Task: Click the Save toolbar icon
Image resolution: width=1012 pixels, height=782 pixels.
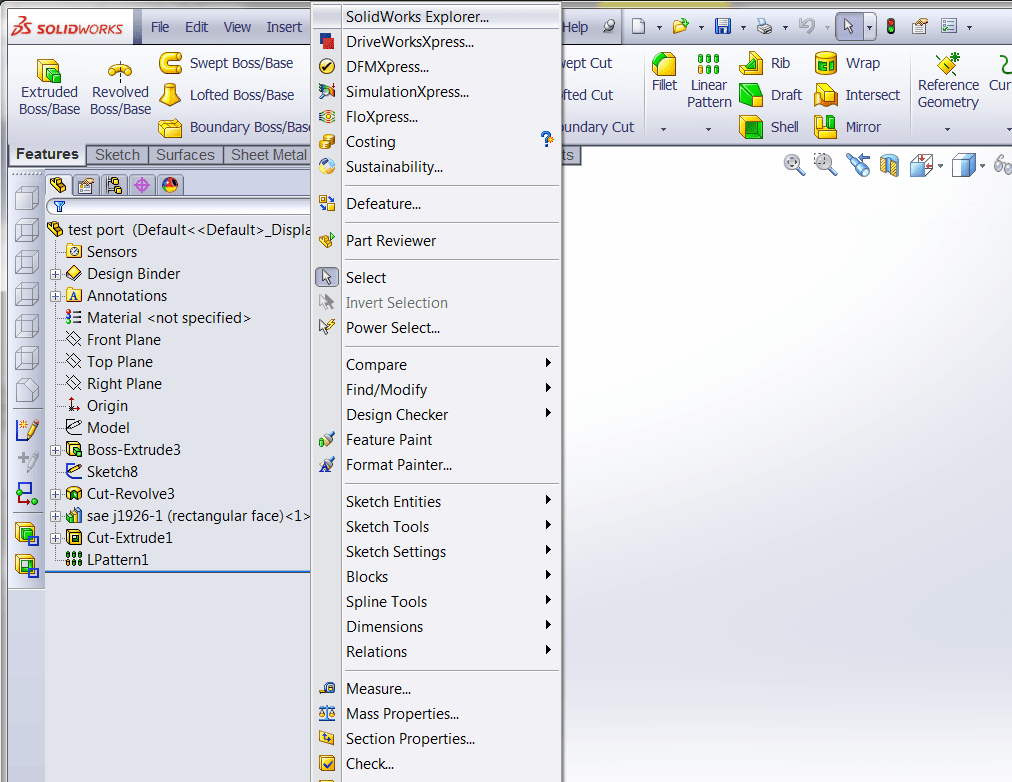Action: click(723, 26)
